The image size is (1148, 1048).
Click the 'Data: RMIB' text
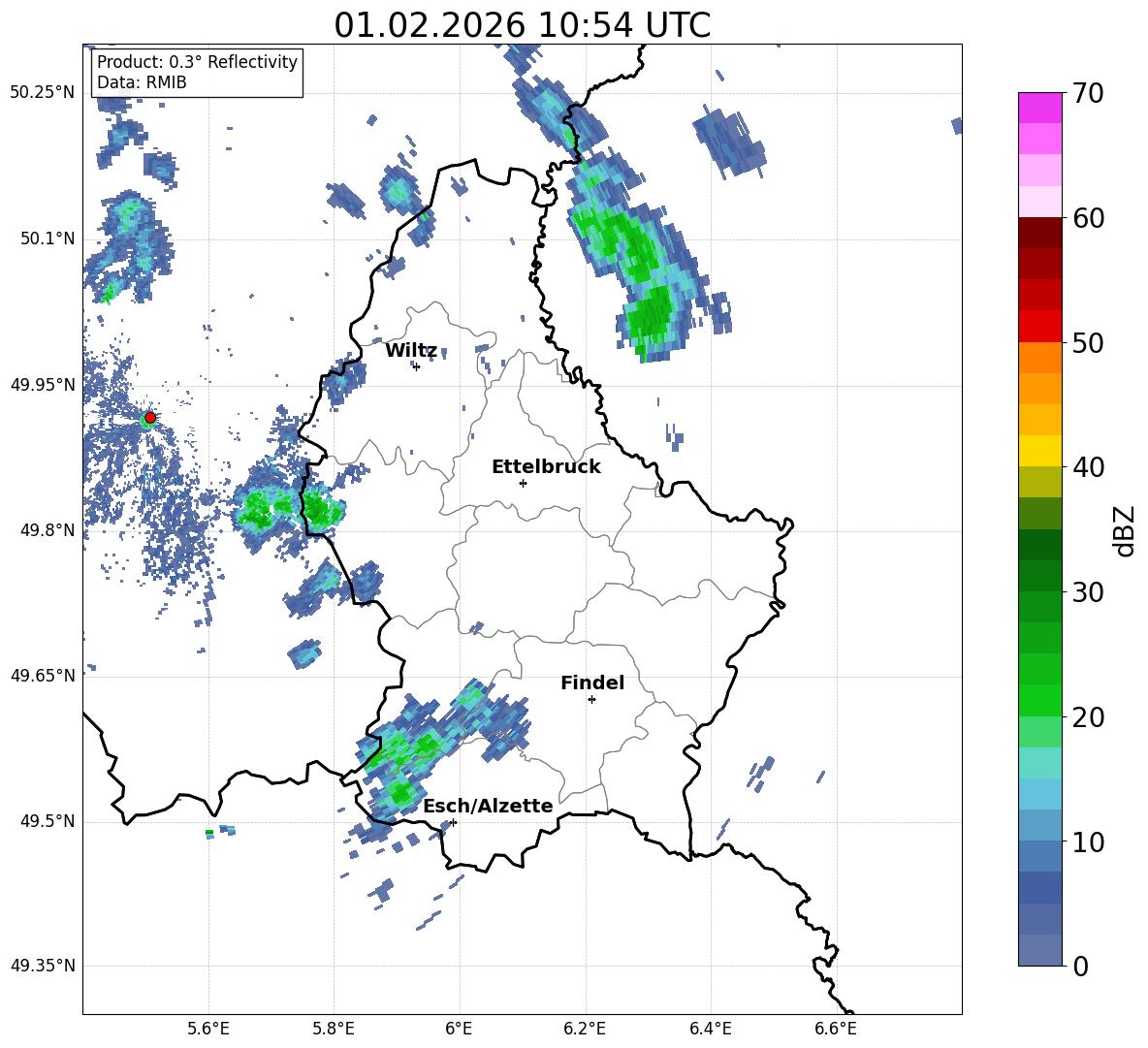point(142,82)
